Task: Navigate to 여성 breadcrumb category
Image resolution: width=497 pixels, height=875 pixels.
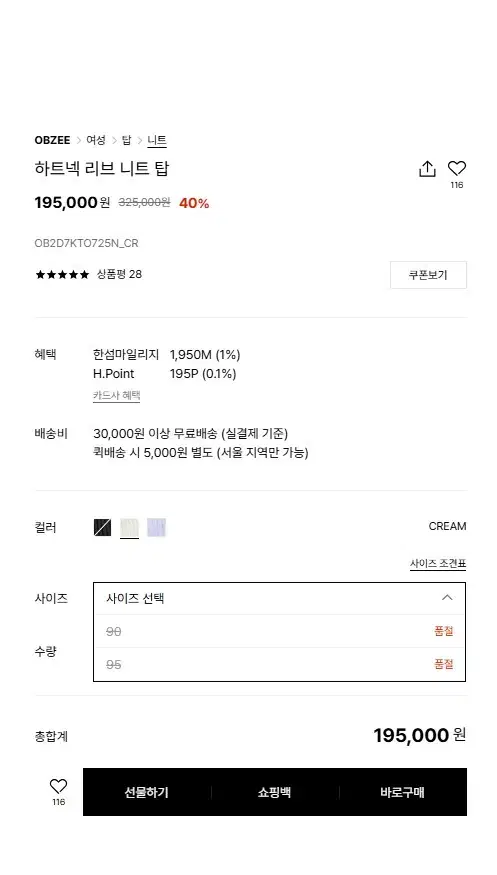Action: point(96,140)
